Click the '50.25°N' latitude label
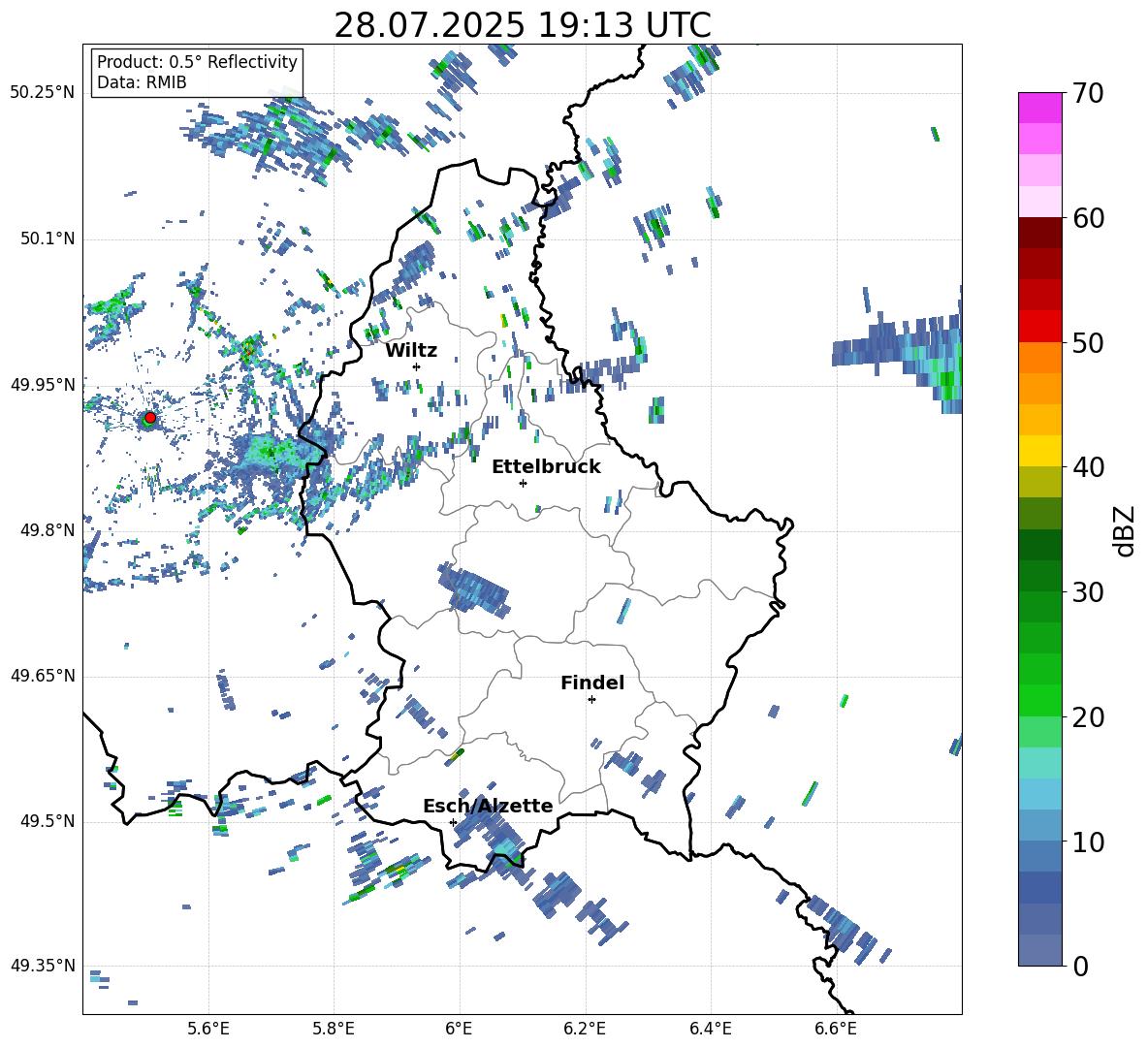Image resolution: width=1148 pixels, height=1048 pixels. click(x=43, y=93)
